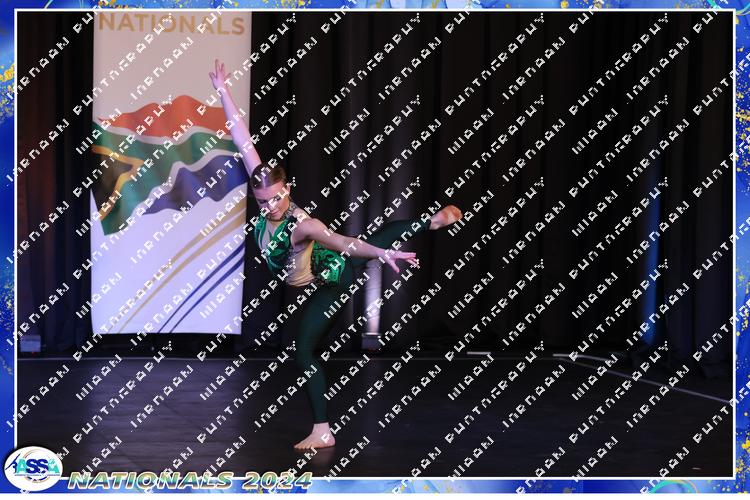
Task: Click the dancer's outstretched hand
Action: (x=402, y=260)
